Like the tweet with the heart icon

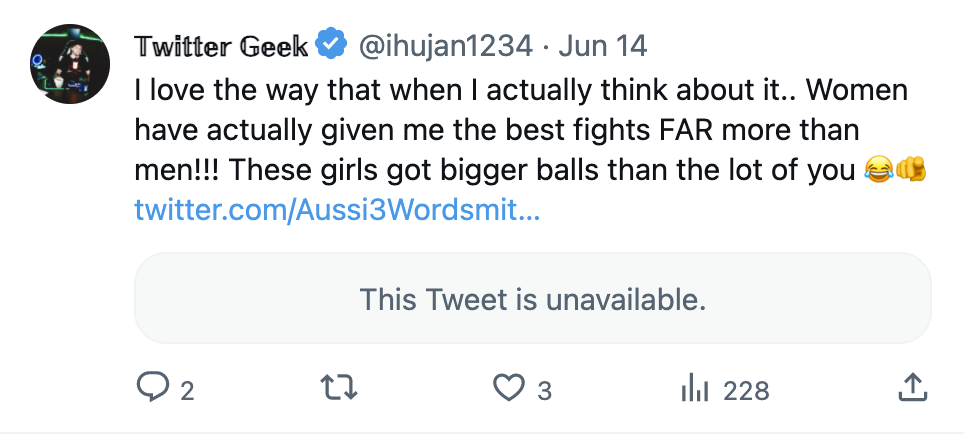pos(511,388)
